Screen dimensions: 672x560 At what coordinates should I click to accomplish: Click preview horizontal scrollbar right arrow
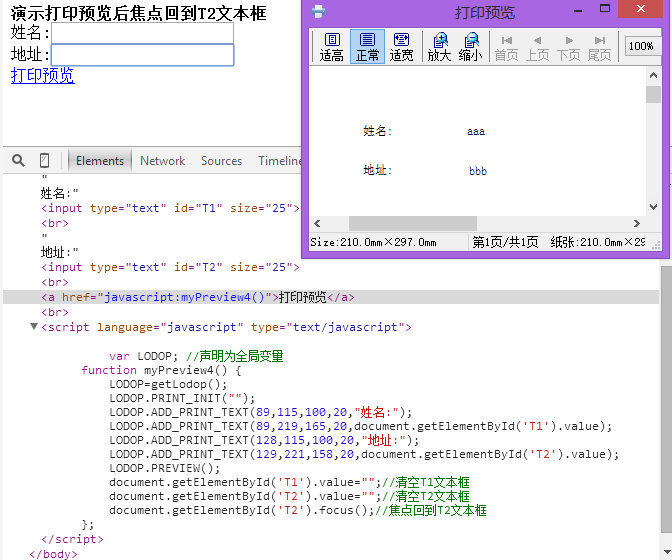(x=637, y=223)
